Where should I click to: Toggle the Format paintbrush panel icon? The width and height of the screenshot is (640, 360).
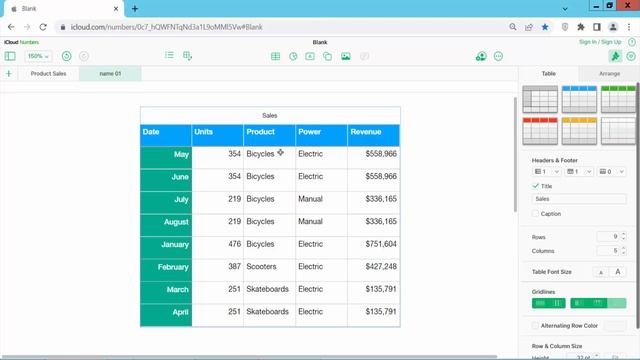[x=615, y=56]
